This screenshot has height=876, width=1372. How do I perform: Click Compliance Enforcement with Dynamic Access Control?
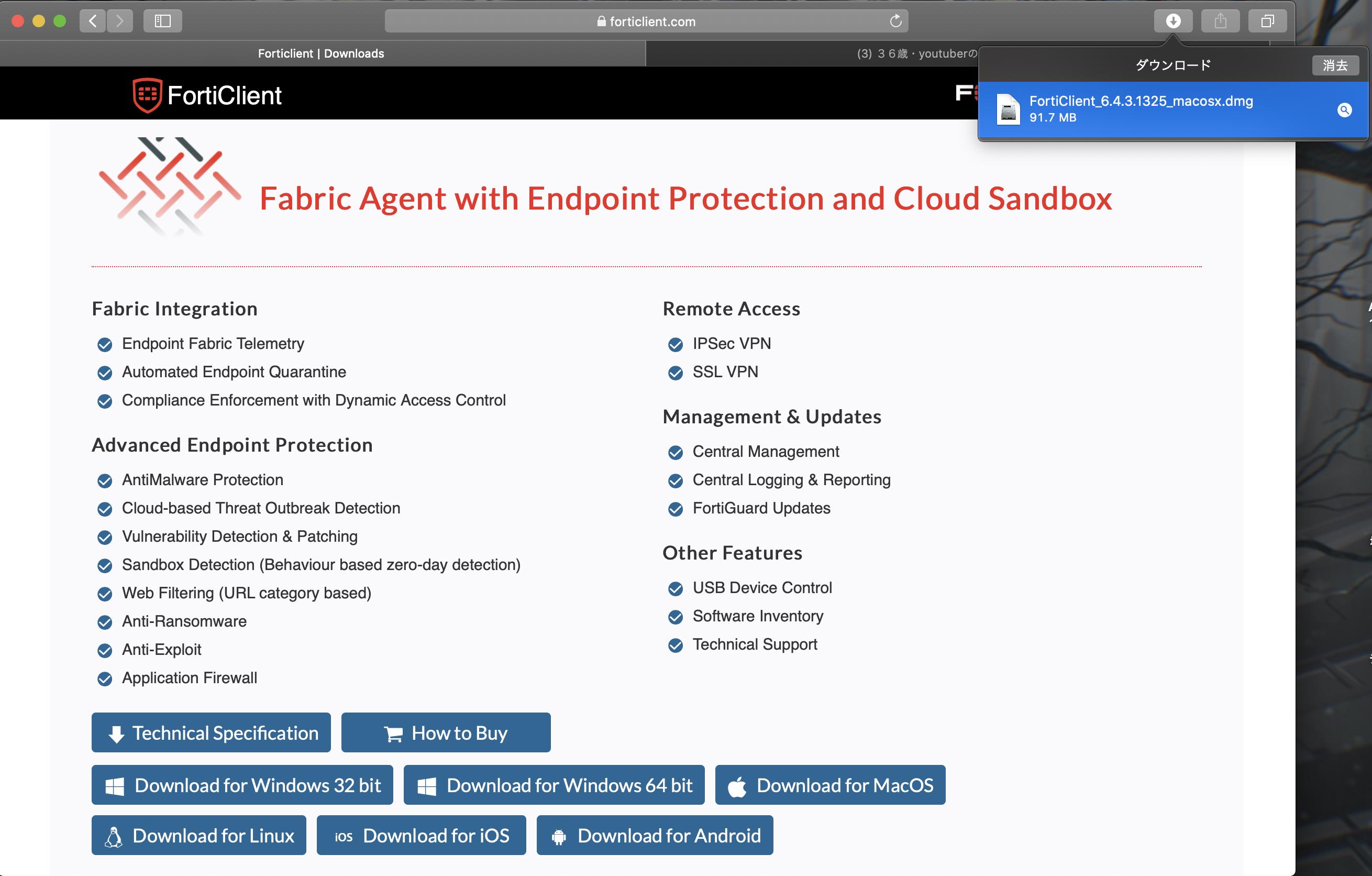(x=314, y=401)
